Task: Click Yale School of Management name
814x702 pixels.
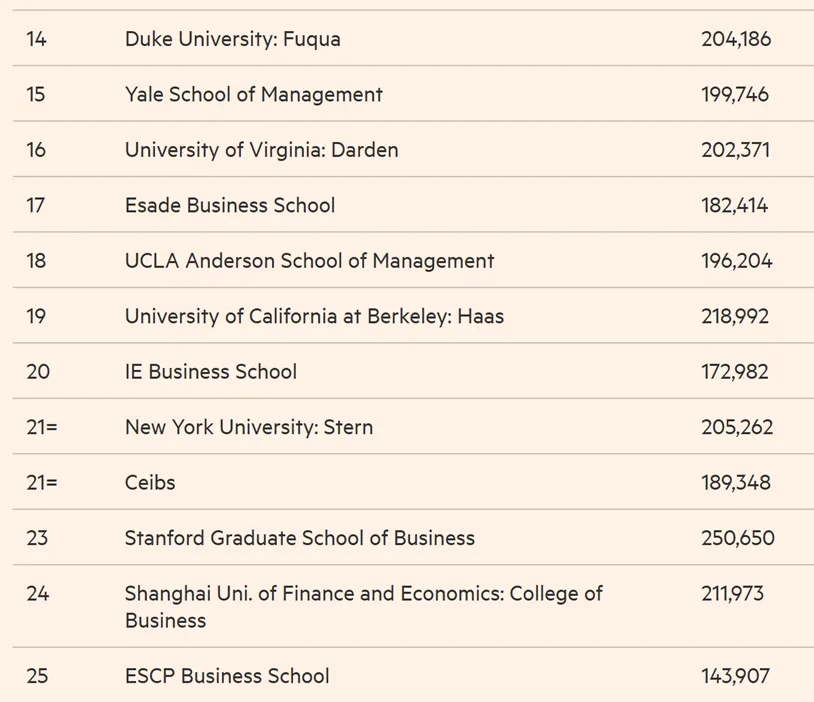Action: coord(253,94)
